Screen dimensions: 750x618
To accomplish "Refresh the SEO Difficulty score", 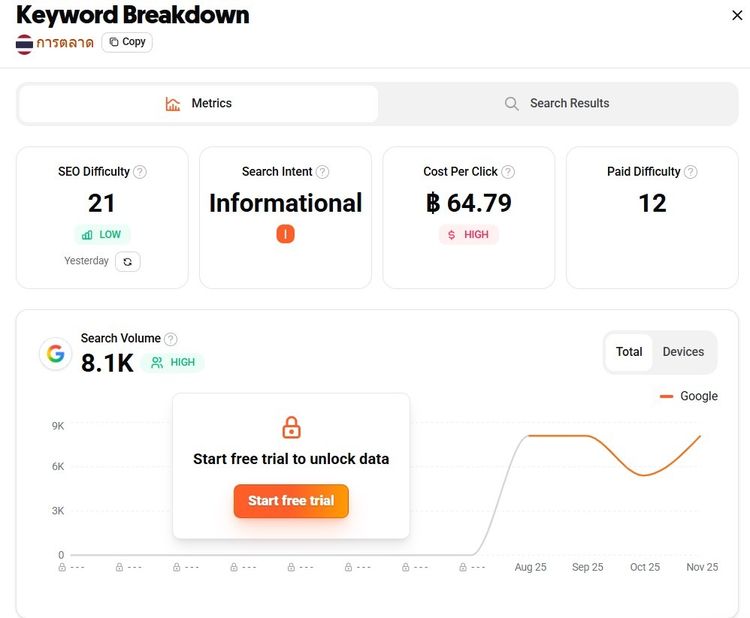I will click(x=127, y=261).
